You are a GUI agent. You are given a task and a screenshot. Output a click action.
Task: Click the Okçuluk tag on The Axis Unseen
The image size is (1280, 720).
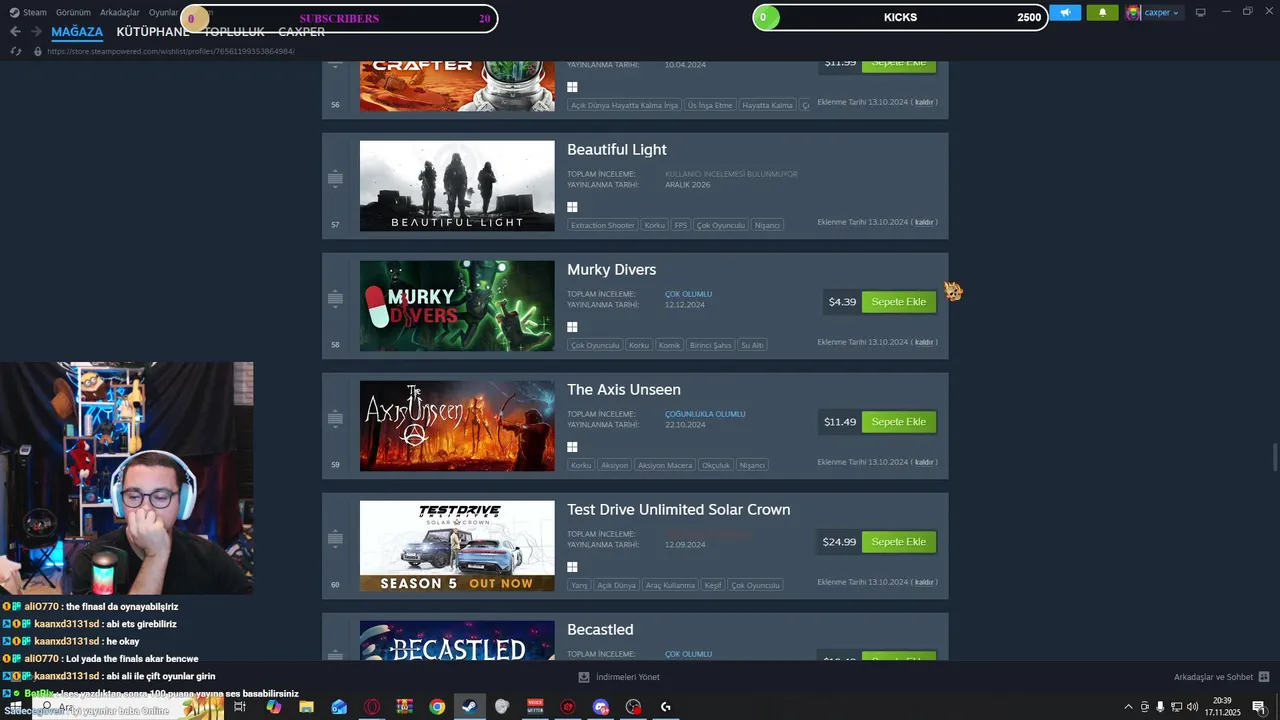pyautogui.click(x=715, y=465)
